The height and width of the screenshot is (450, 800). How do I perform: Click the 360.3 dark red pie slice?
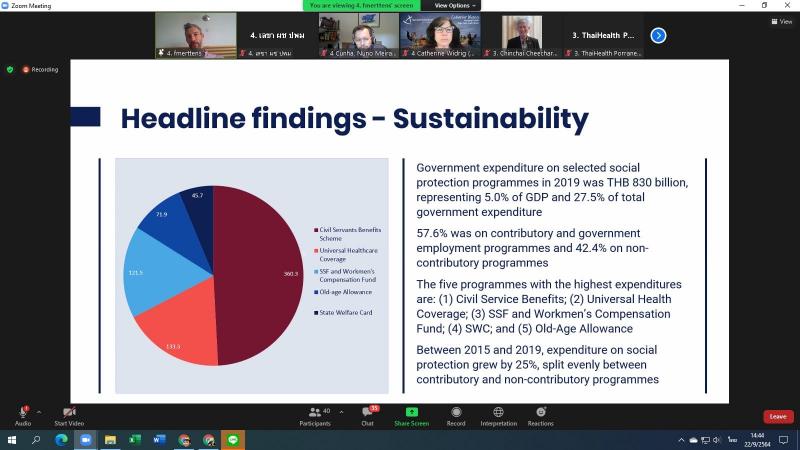(260, 276)
